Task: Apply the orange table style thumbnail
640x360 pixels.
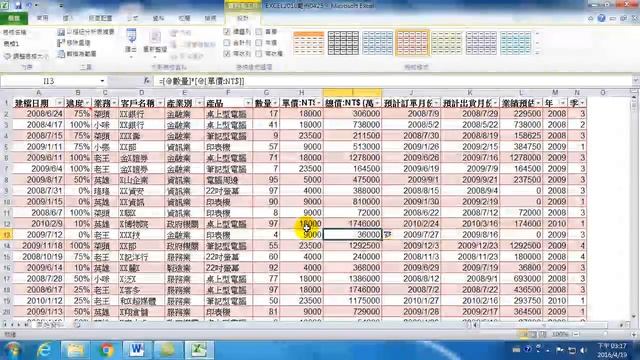Action: pos(309,42)
